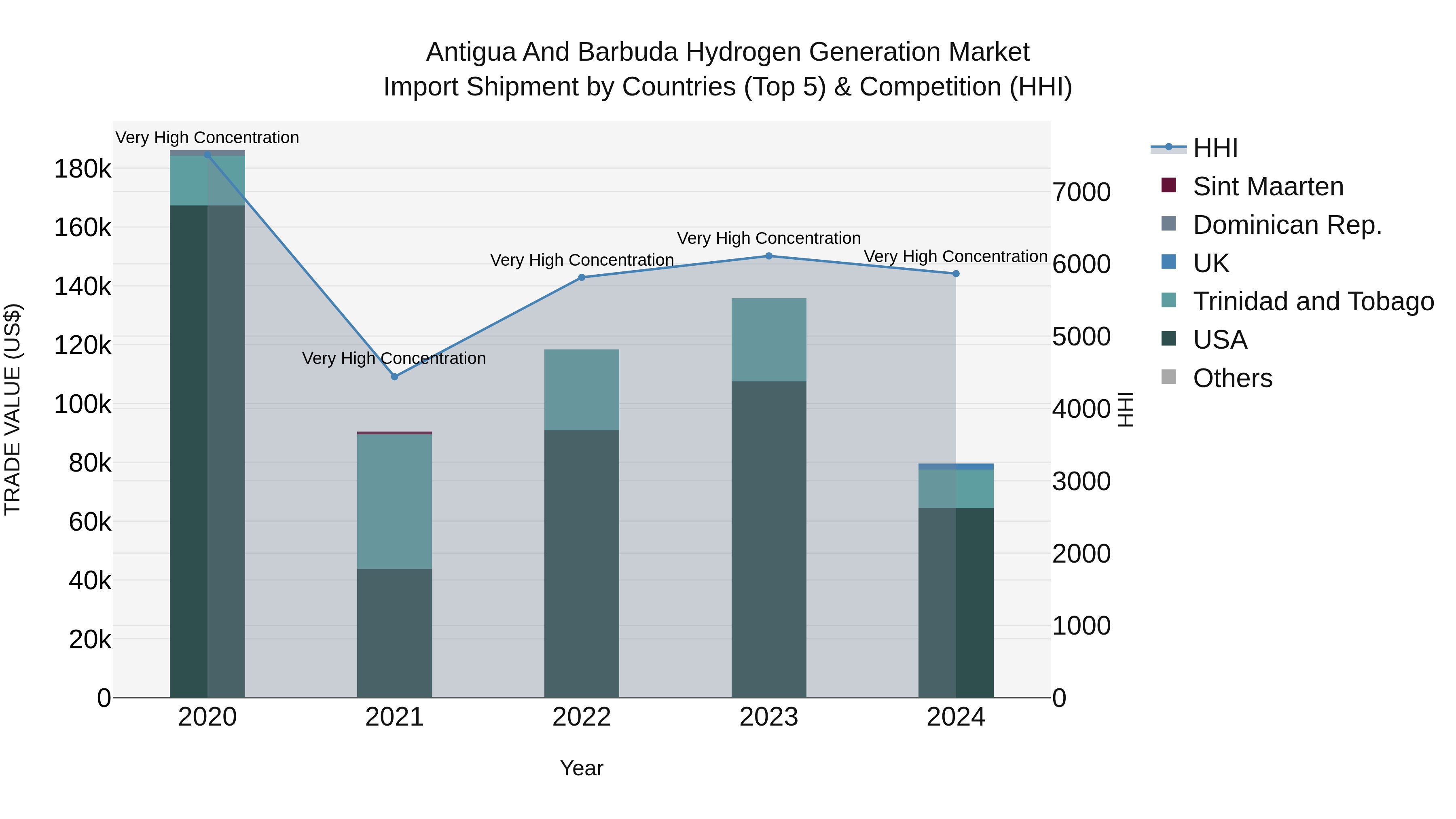Click the 4000 right-axis tick label
The height and width of the screenshot is (819, 1456).
pos(1081,409)
